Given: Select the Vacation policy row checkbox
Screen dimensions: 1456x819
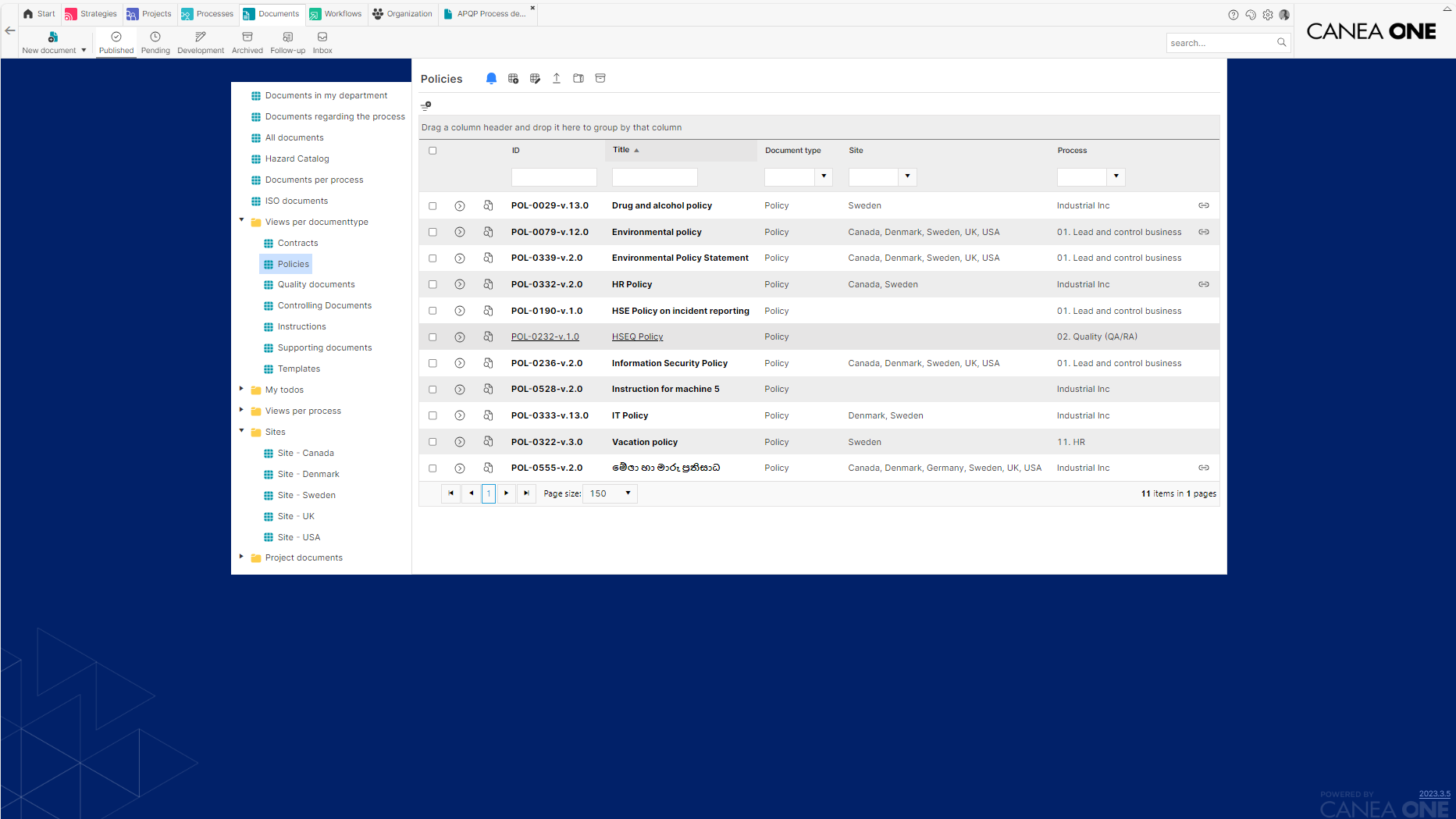Looking at the screenshot, I should [433, 441].
